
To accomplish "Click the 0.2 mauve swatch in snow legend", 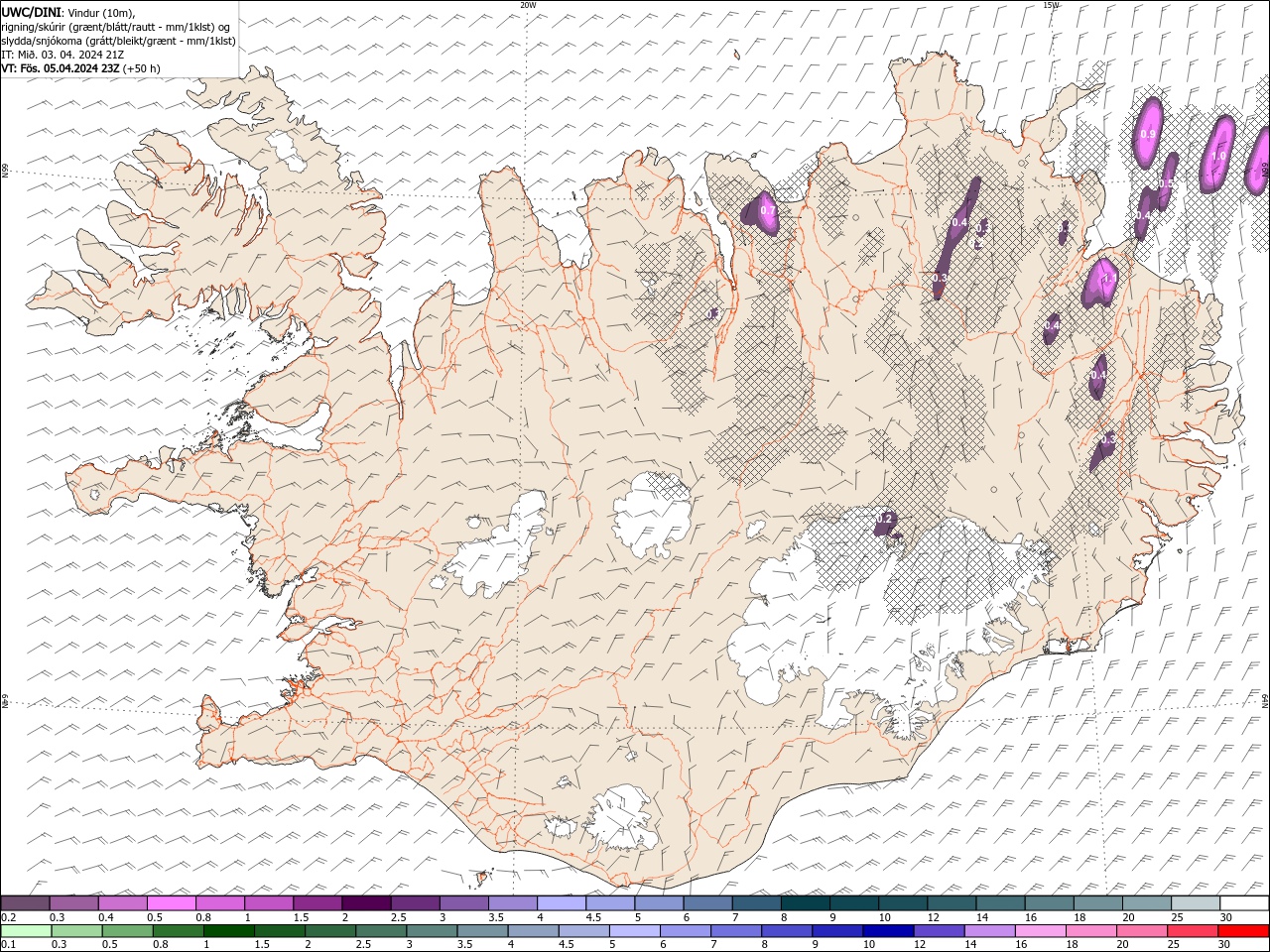I will click(x=25, y=903).
